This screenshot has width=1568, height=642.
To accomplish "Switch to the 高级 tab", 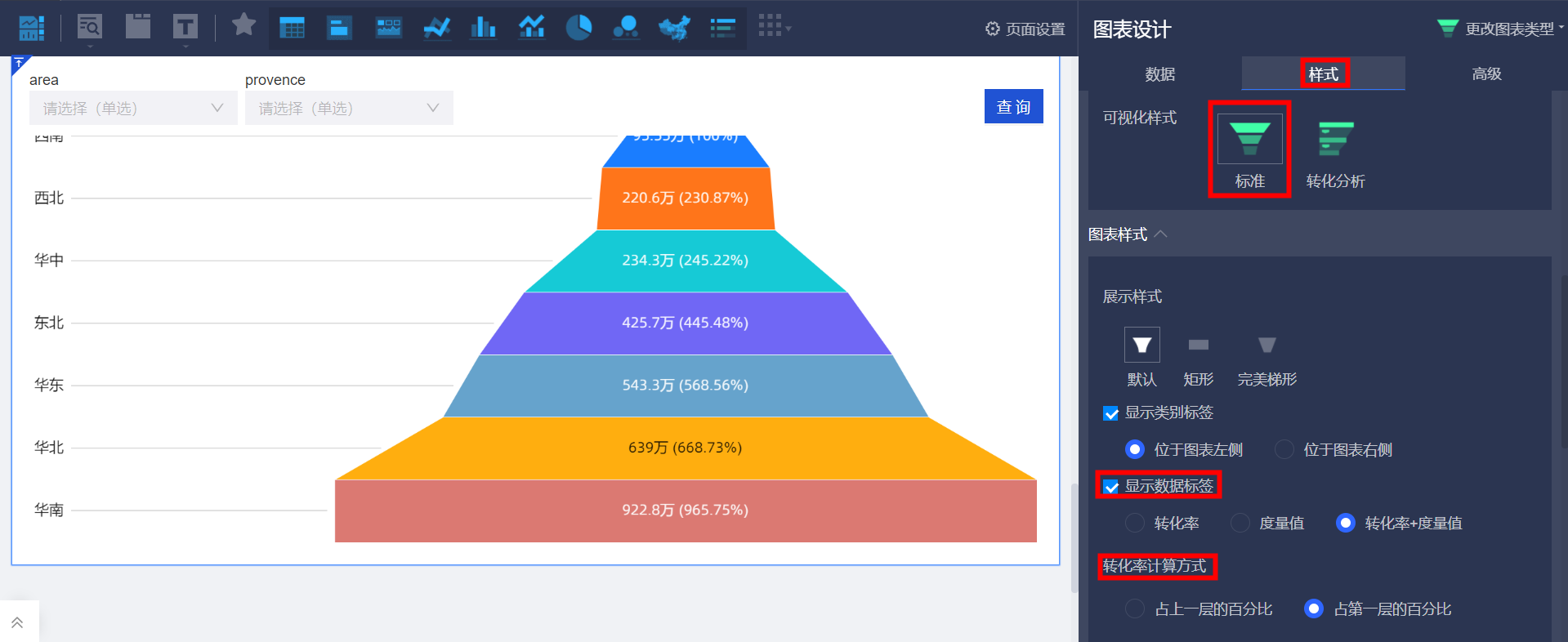I will tap(1486, 74).
